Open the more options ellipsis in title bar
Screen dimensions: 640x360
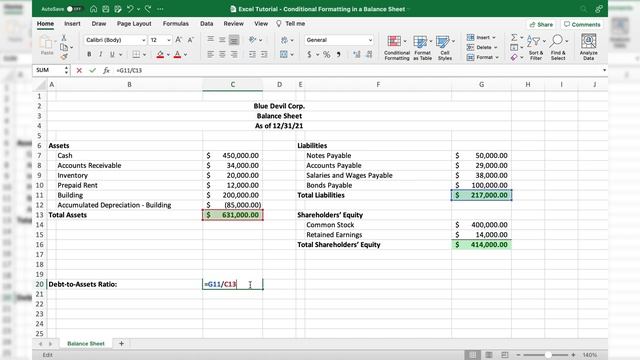coord(160,9)
